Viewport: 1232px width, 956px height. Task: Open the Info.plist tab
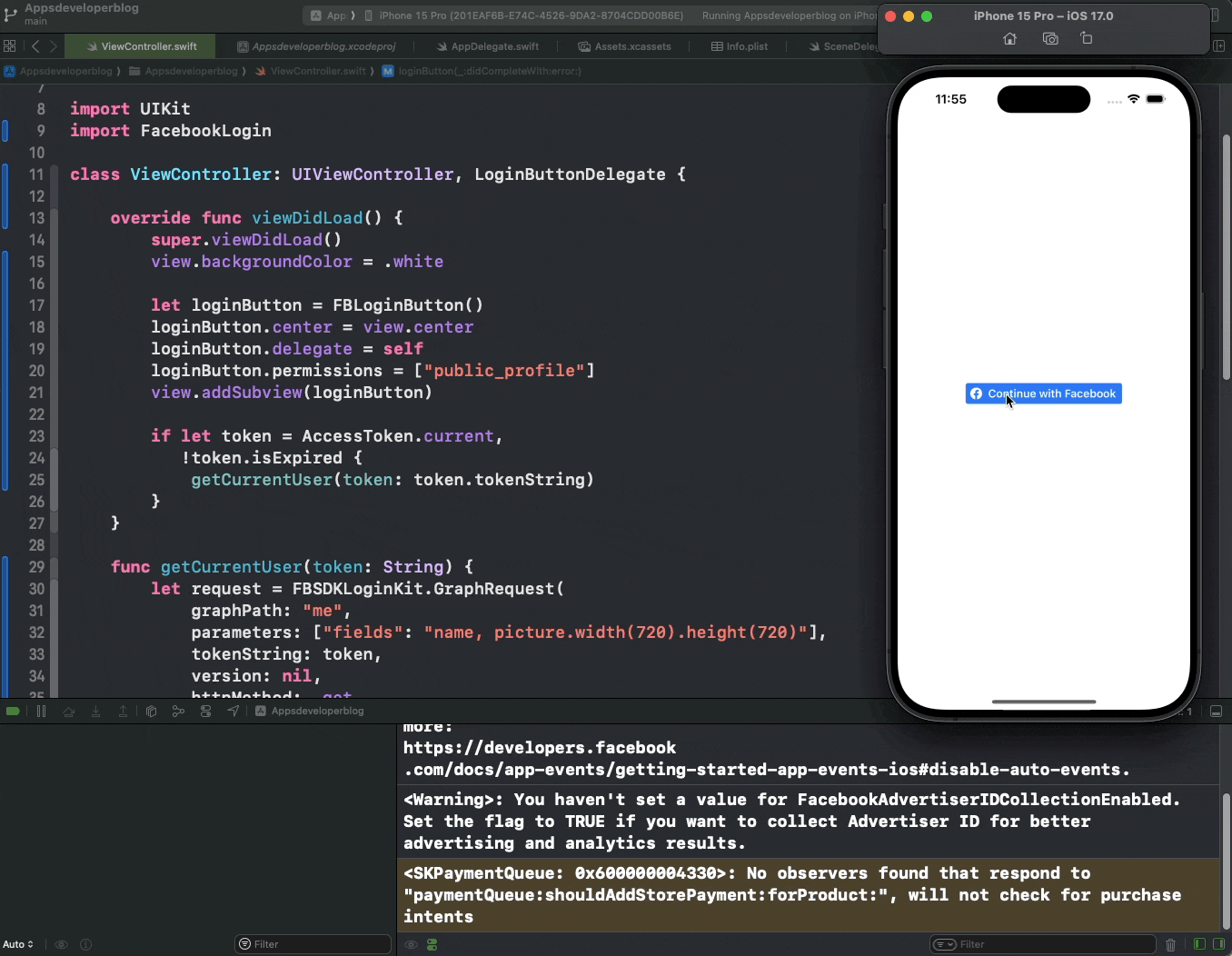point(740,45)
